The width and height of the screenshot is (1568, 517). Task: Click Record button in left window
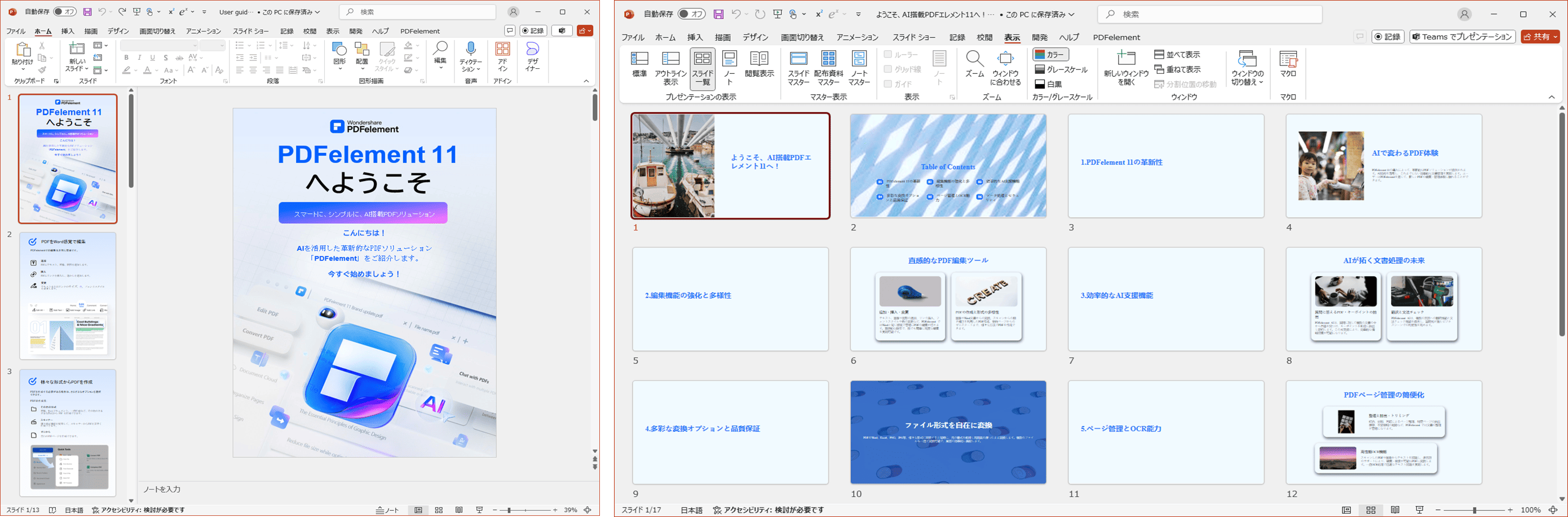533,30
